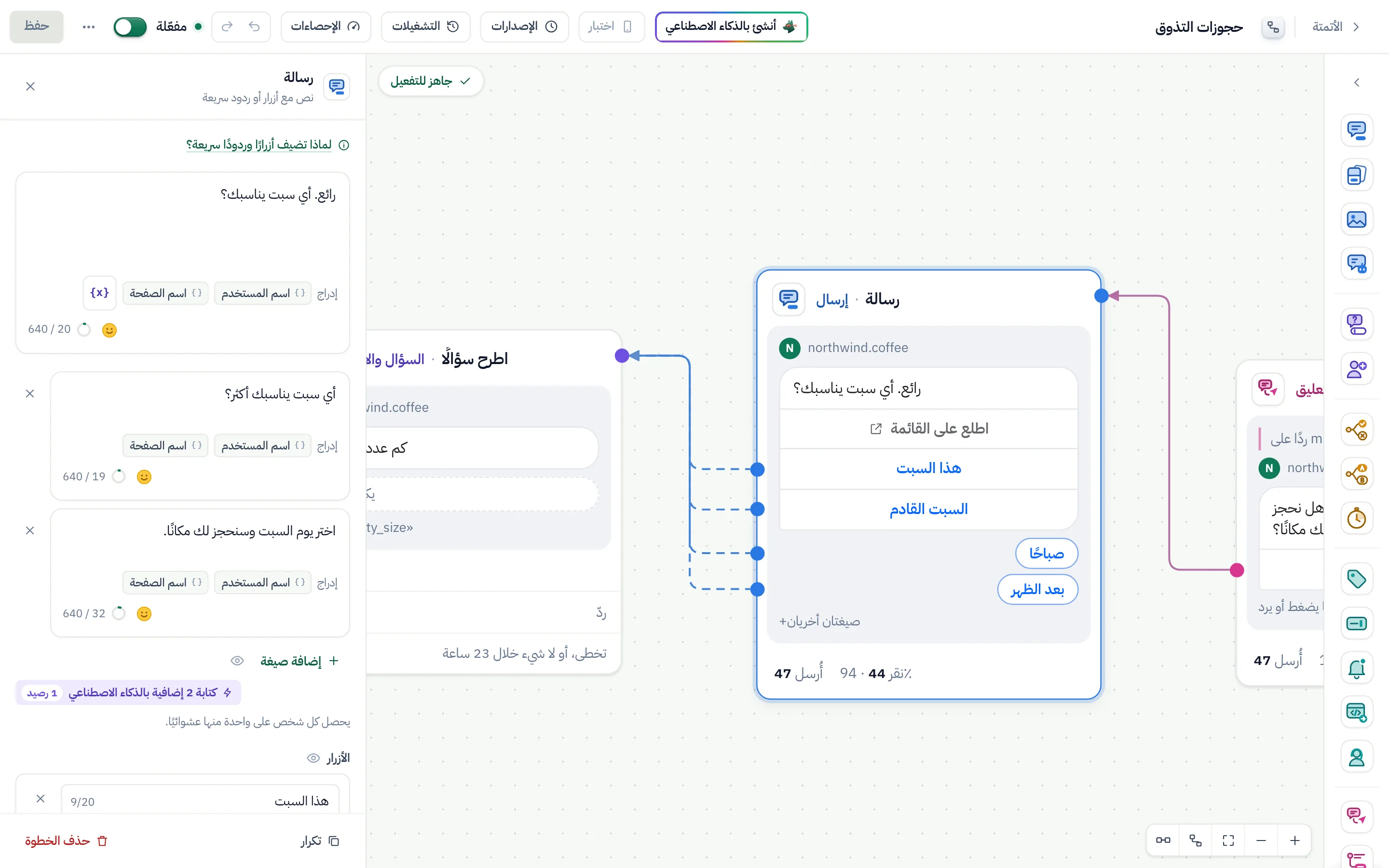
Task: Open the emoji picker for the first message
Action: pos(109,330)
